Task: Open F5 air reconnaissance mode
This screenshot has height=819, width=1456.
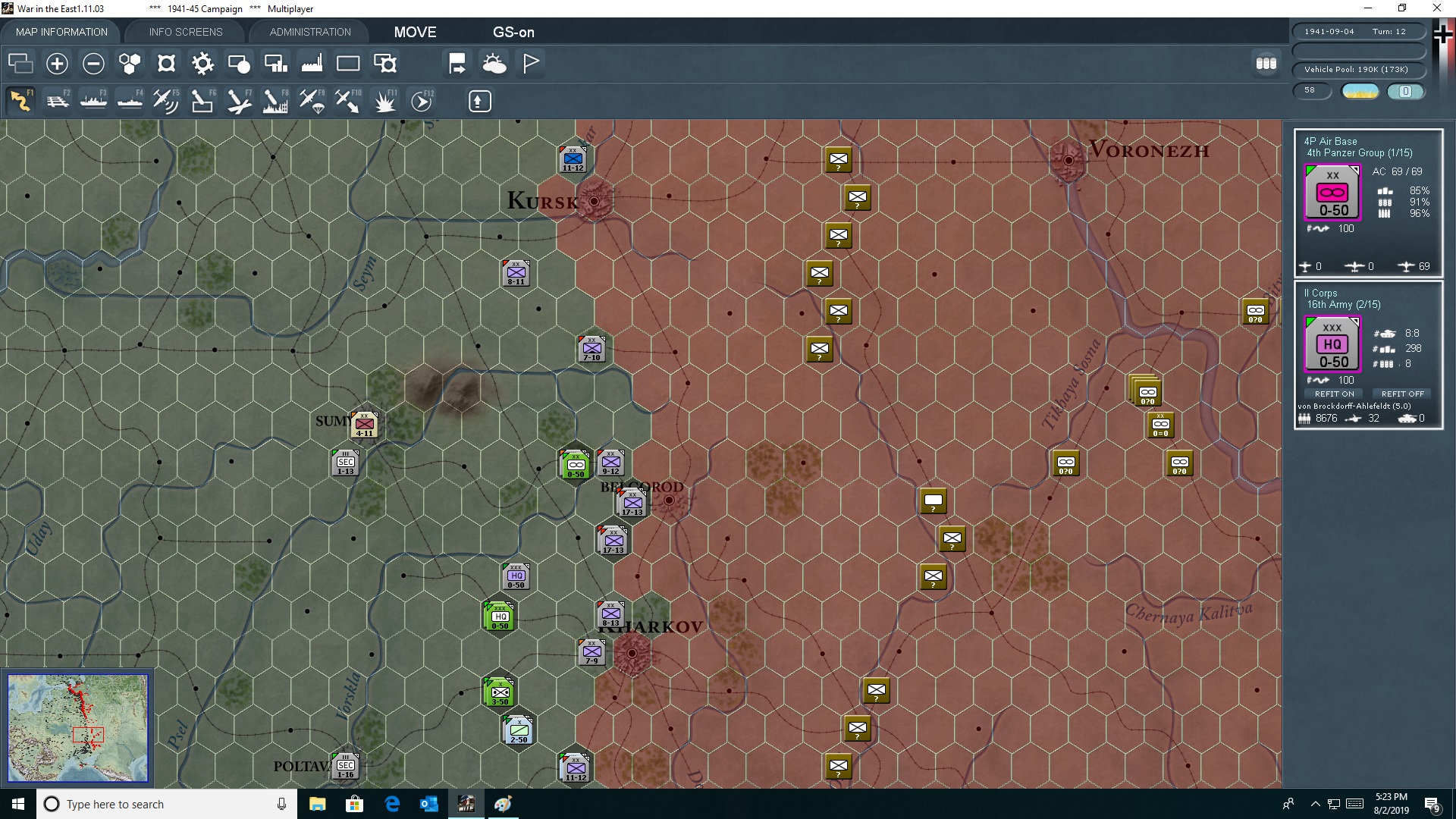Action: (x=166, y=101)
